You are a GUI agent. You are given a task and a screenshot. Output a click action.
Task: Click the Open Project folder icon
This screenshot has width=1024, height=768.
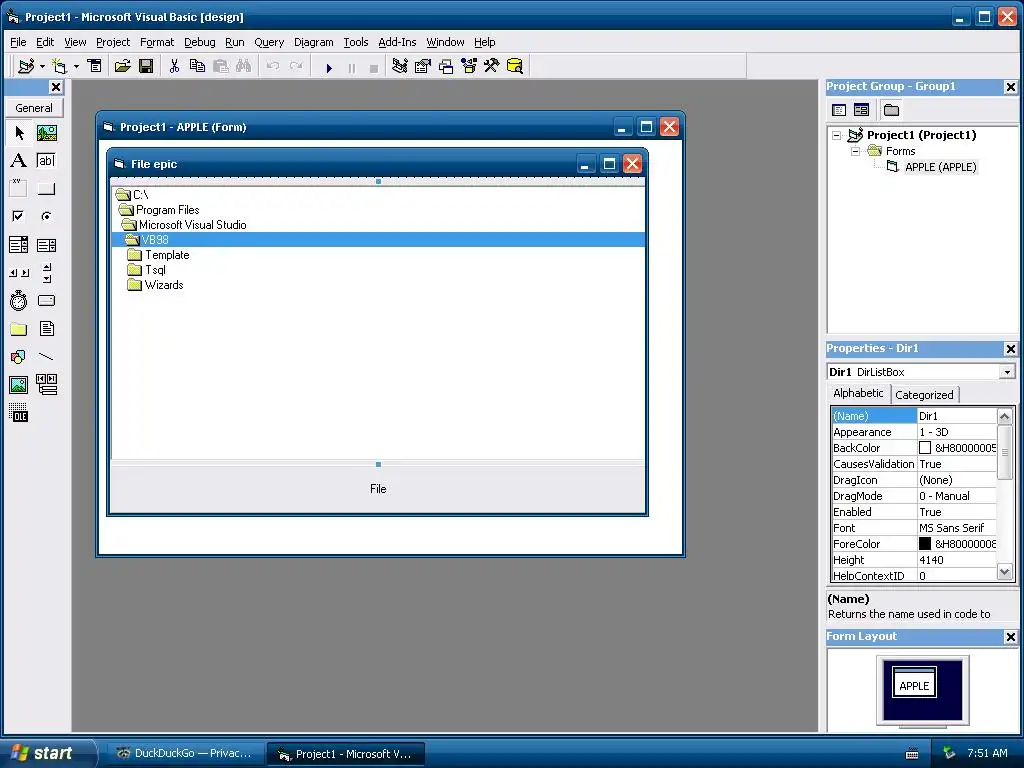122,66
